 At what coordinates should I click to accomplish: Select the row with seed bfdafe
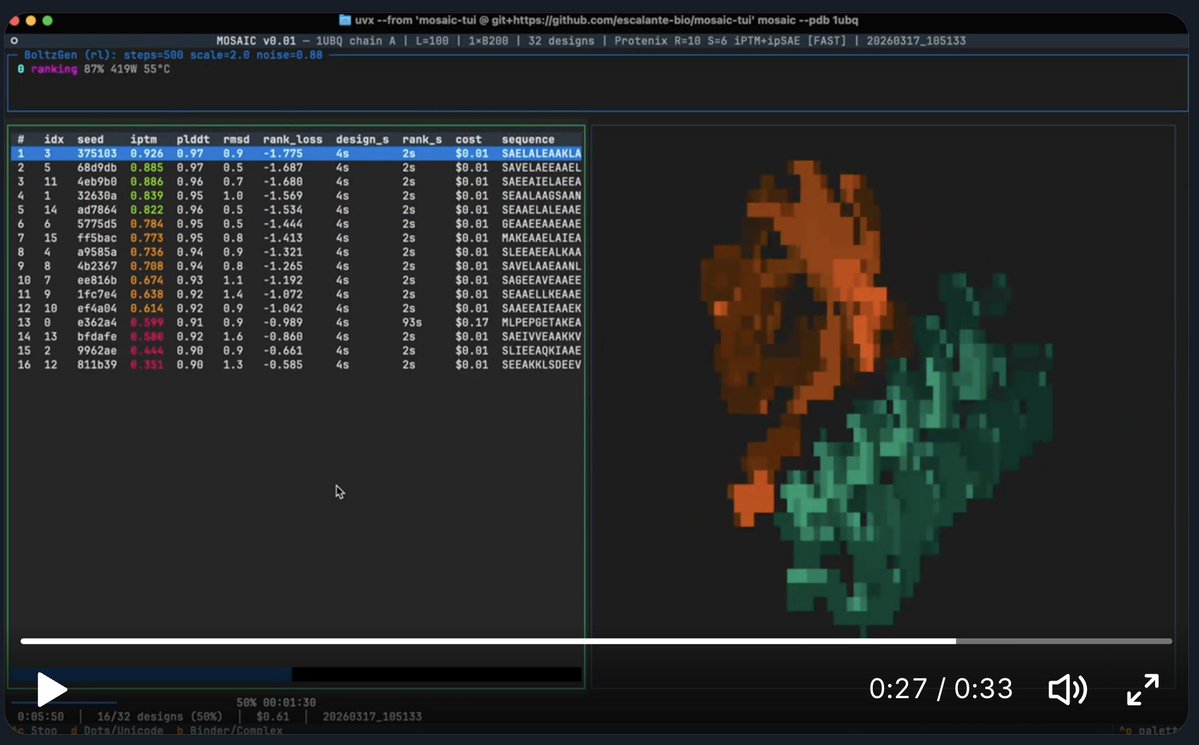coord(297,337)
